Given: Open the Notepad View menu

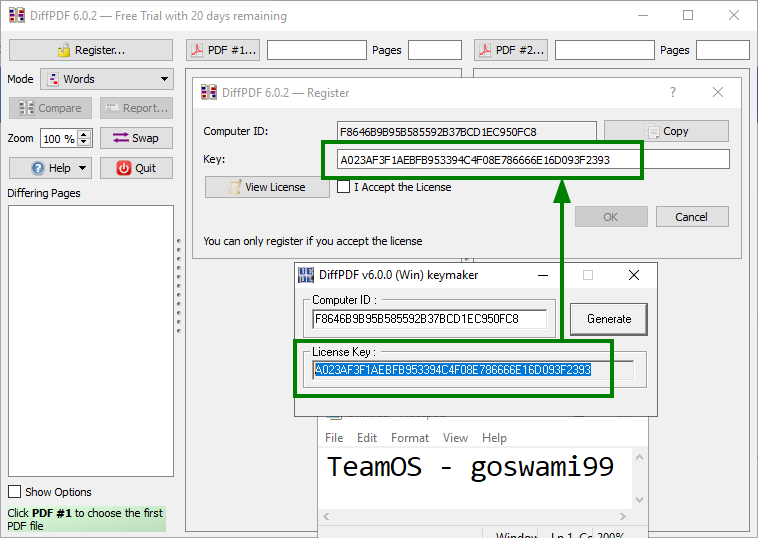Looking at the screenshot, I should [x=455, y=438].
